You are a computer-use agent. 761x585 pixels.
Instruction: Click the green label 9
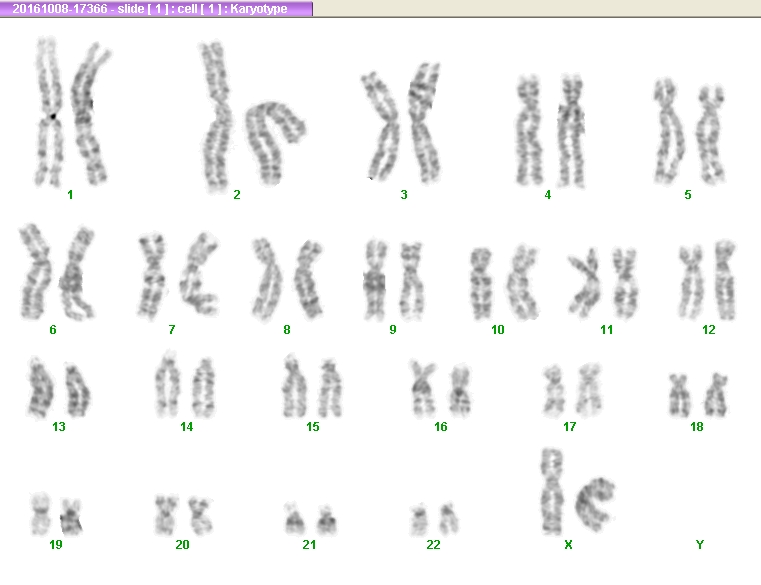click(393, 330)
